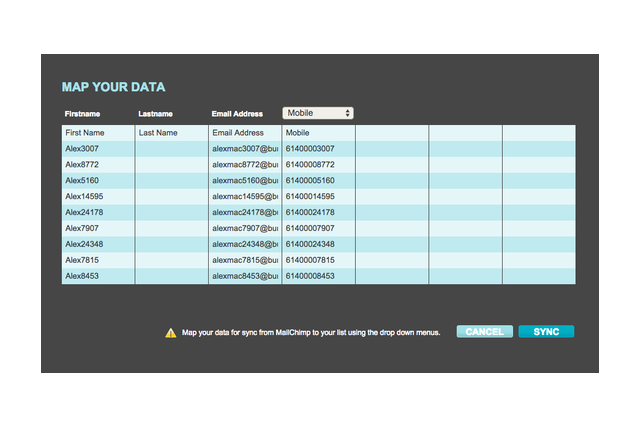Click the alexmac7907 email cell
The width and height of the screenshot is (640, 426).
point(245,229)
